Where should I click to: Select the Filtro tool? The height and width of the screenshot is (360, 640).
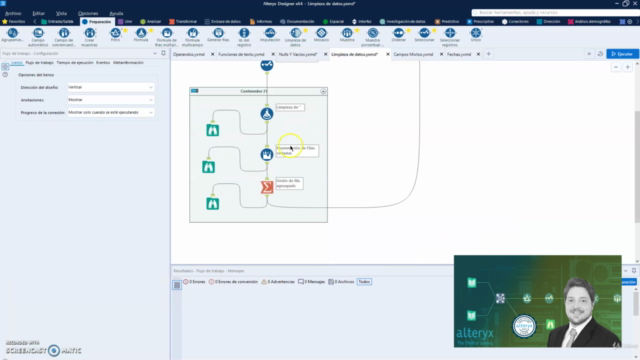[116, 35]
